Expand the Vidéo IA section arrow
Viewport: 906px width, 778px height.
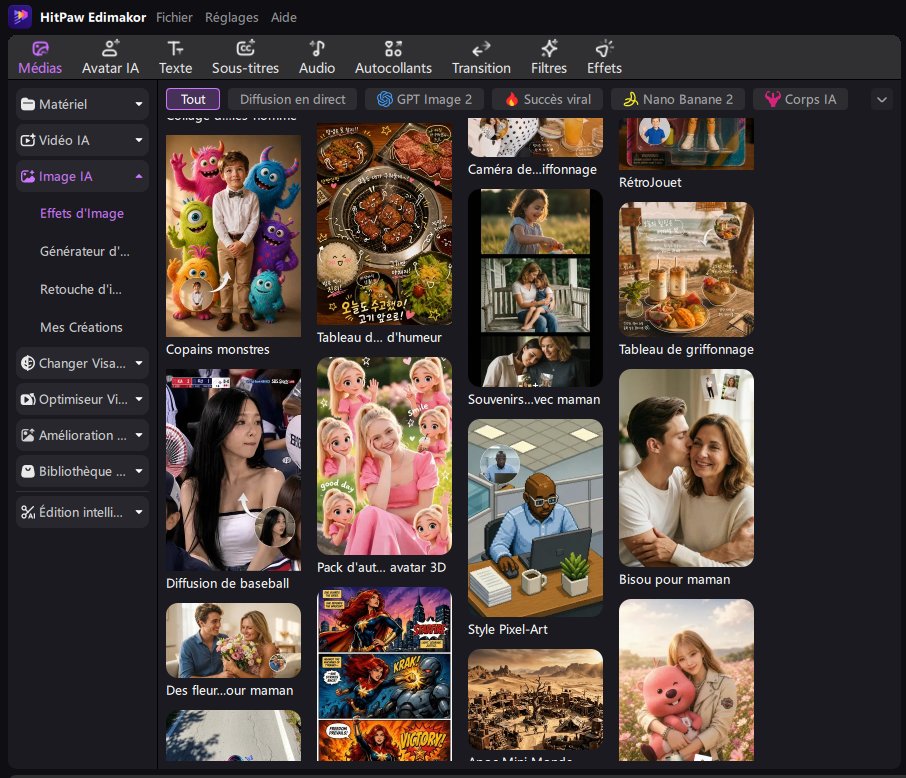[139, 140]
